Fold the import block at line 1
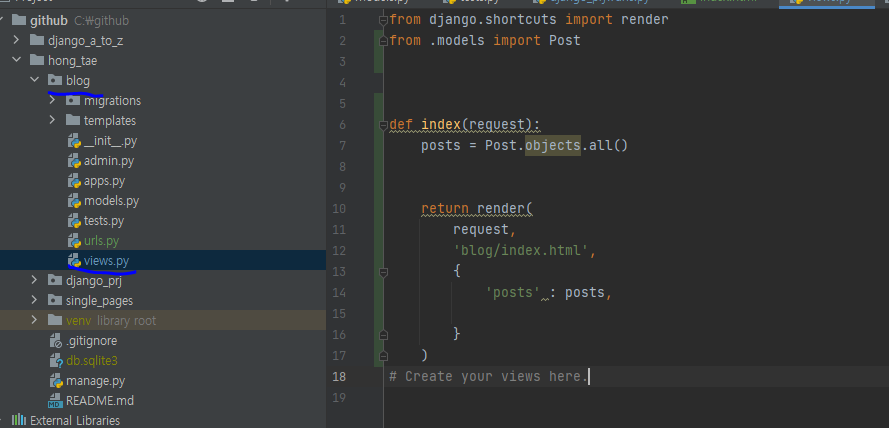Image resolution: width=889 pixels, height=428 pixels. pyautogui.click(x=383, y=20)
